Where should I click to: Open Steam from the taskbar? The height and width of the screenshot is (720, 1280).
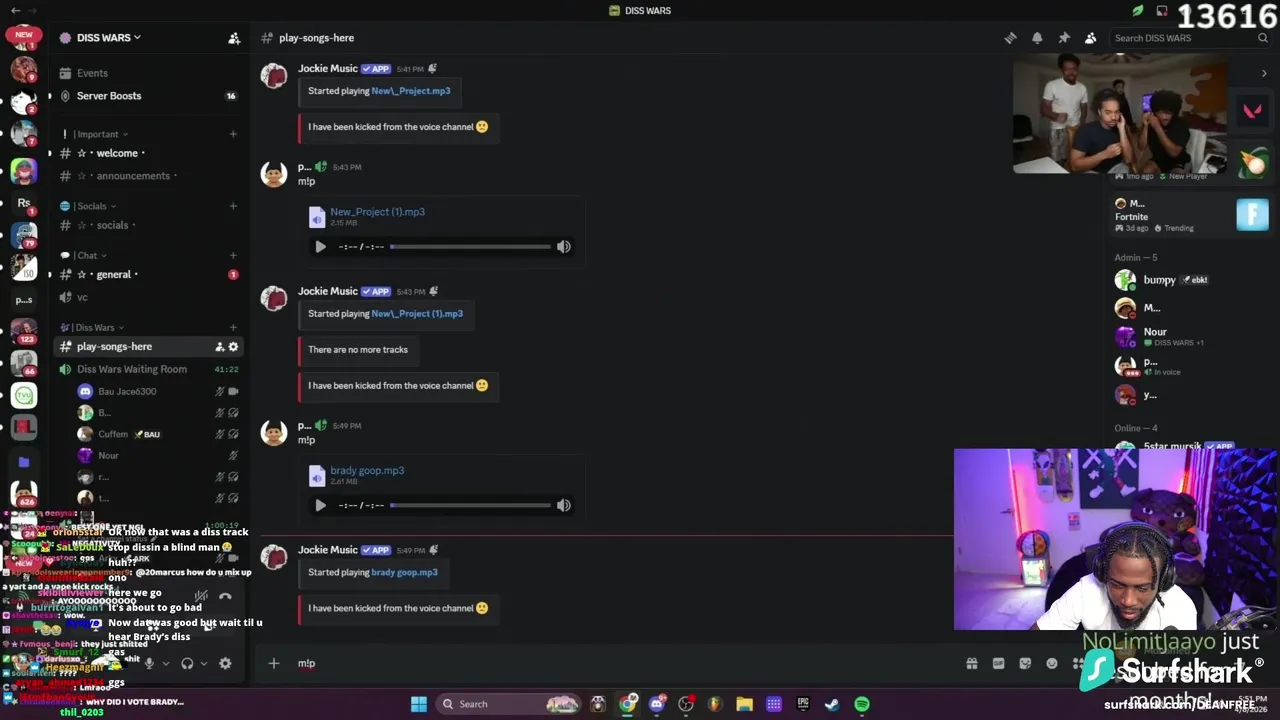[x=832, y=704]
